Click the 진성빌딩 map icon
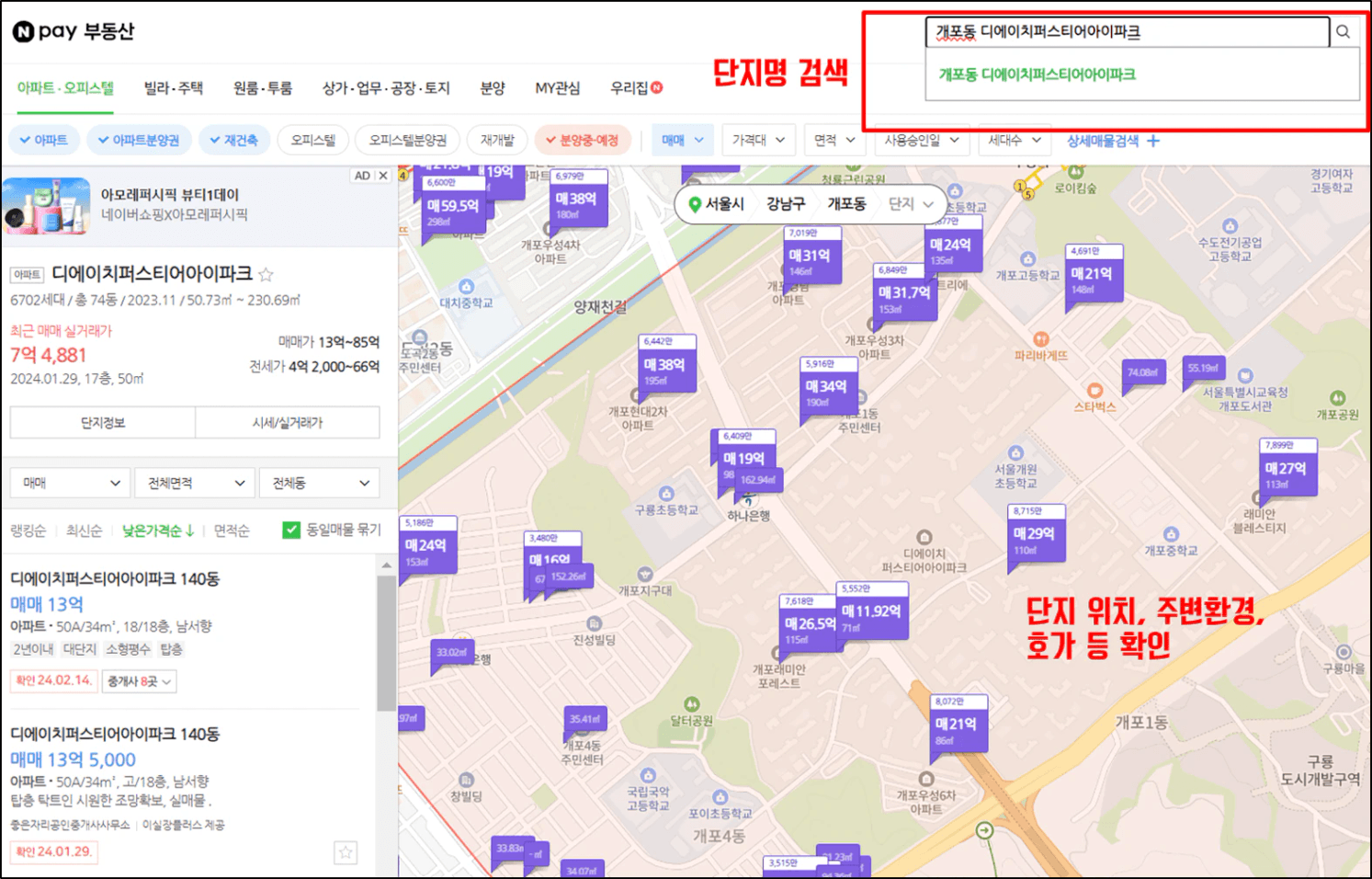The height and width of the screenshot is (879, 1372). click(595, 623)
